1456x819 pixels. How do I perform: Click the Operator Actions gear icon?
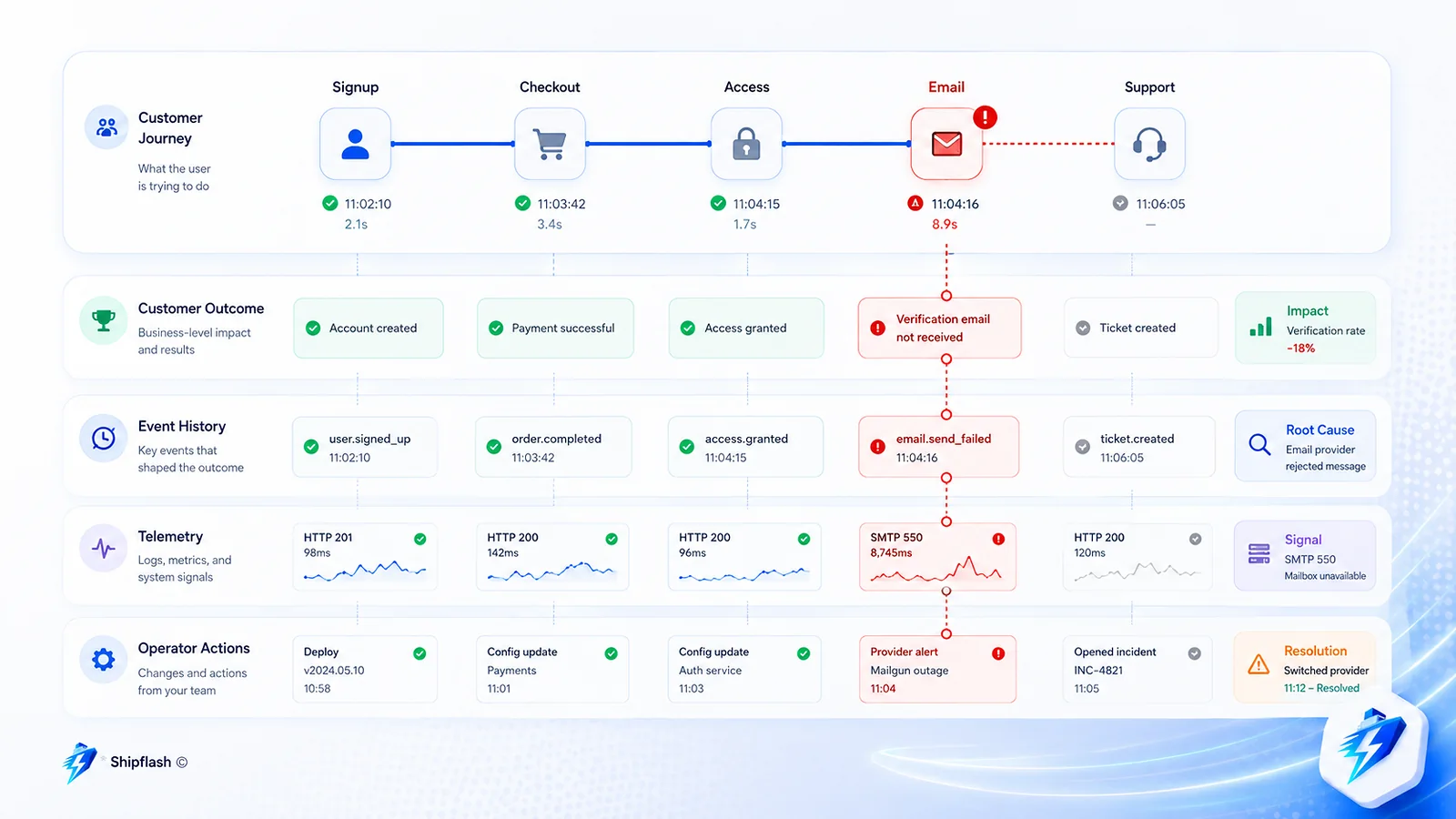point(104,659)
